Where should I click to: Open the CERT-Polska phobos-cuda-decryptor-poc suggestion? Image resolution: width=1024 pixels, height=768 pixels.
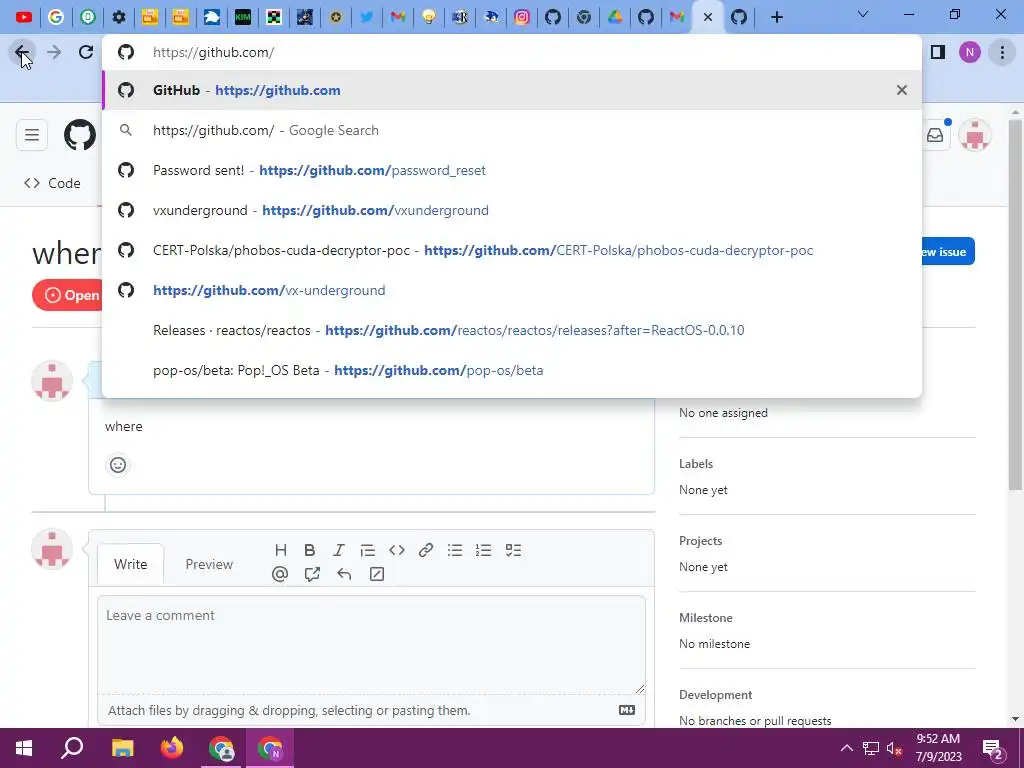tap(512, 250)
